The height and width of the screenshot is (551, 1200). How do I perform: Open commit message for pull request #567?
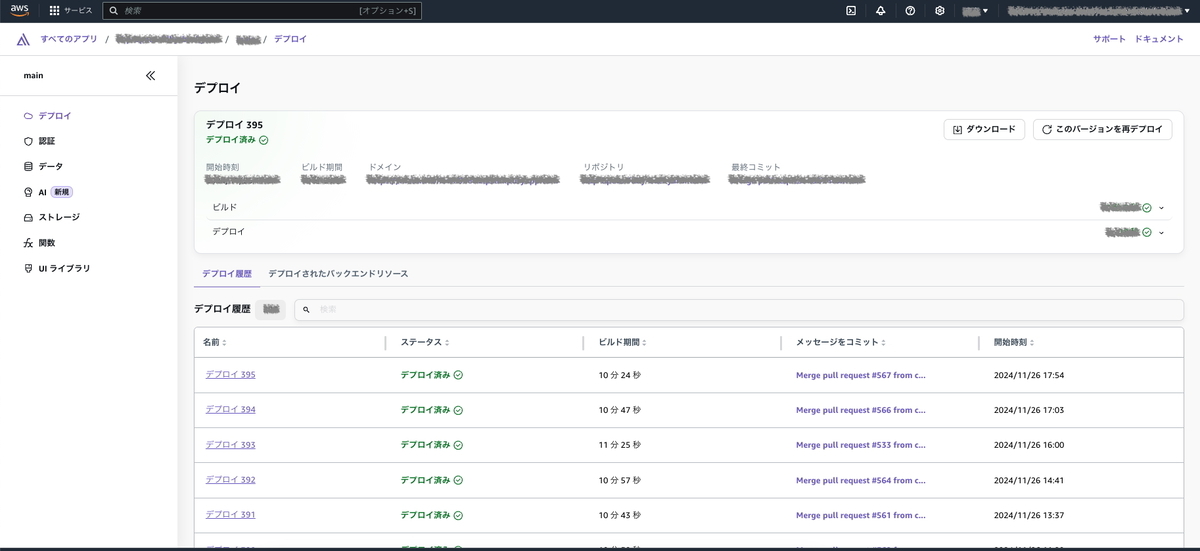(x=861, y=375)
